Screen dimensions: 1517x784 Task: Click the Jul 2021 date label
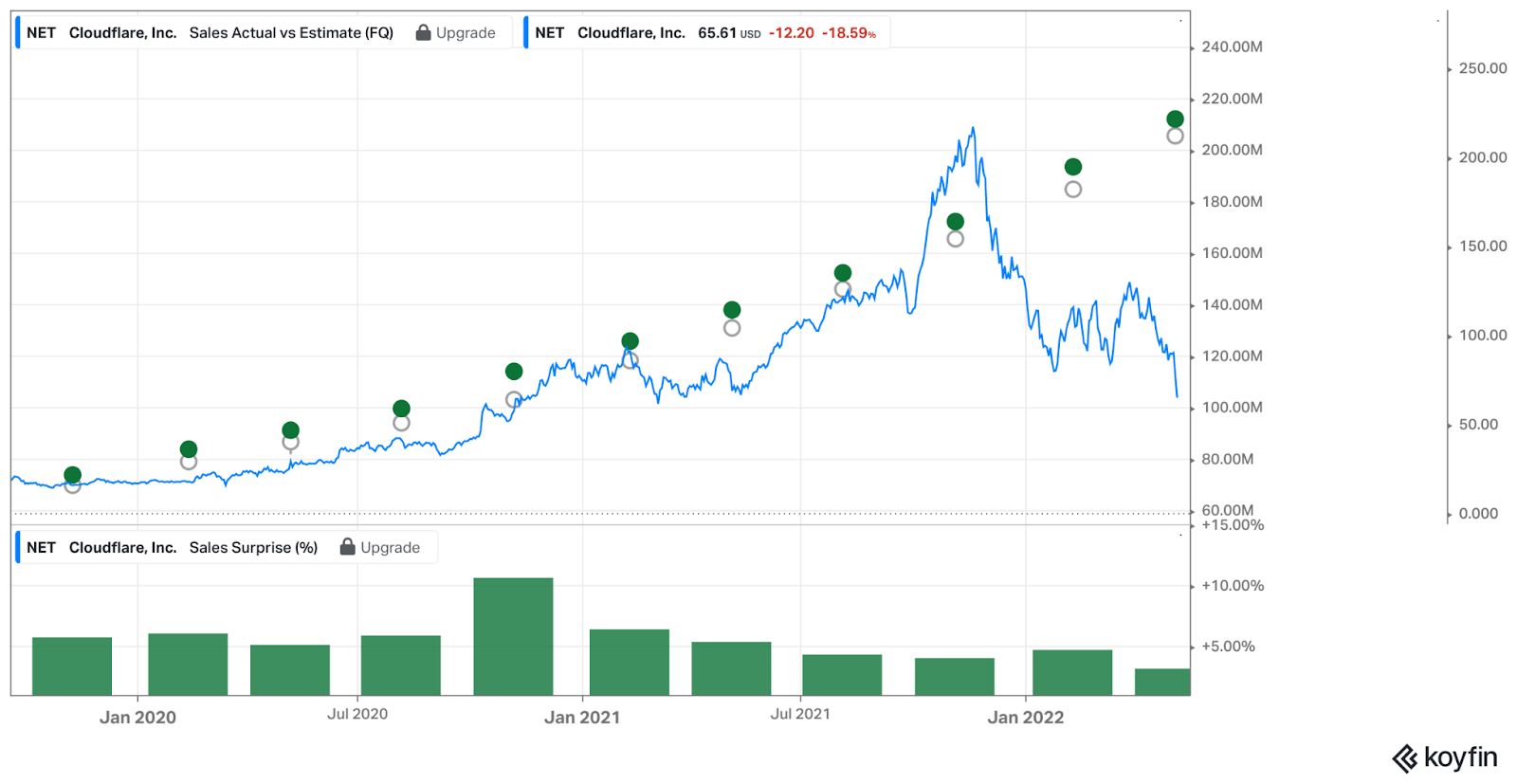[800, 714]
